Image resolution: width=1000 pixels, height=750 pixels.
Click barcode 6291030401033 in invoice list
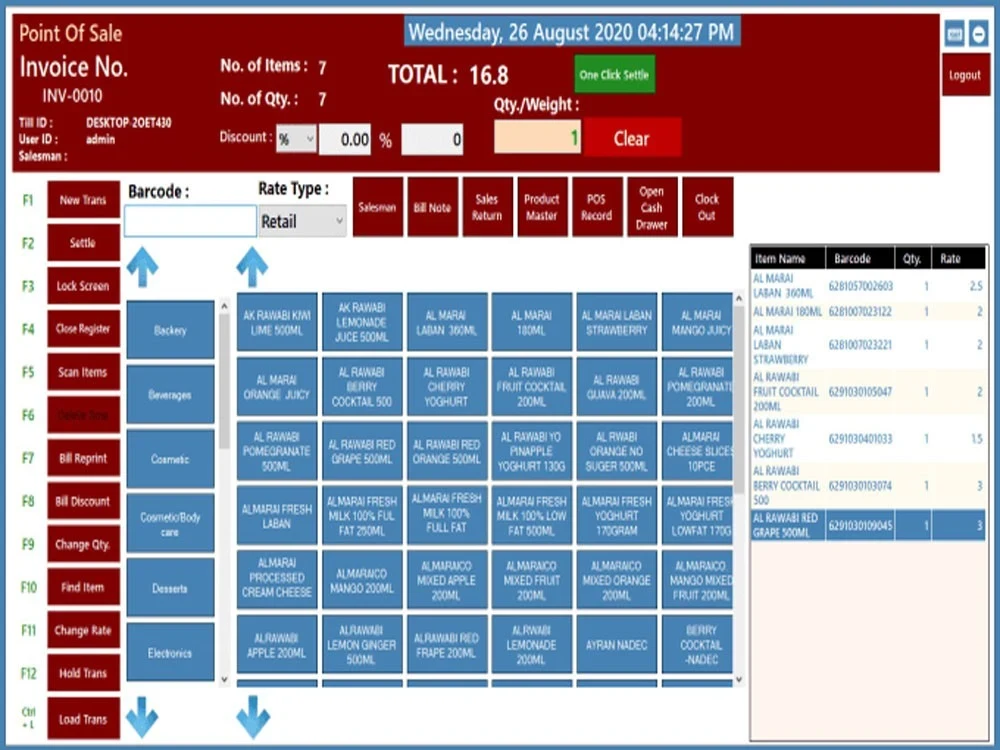(860, 439)
